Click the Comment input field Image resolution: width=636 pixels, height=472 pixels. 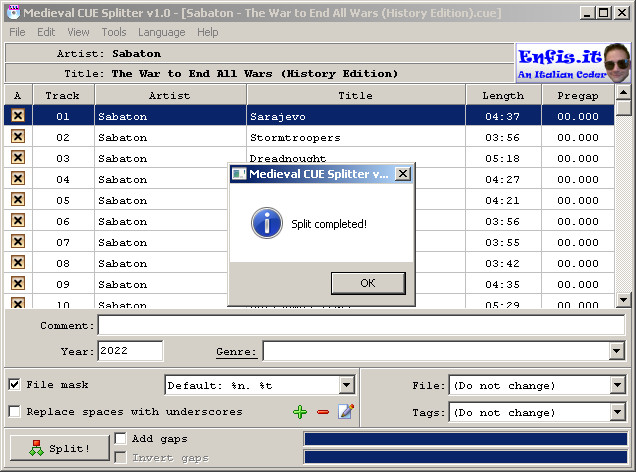point(361,325)
